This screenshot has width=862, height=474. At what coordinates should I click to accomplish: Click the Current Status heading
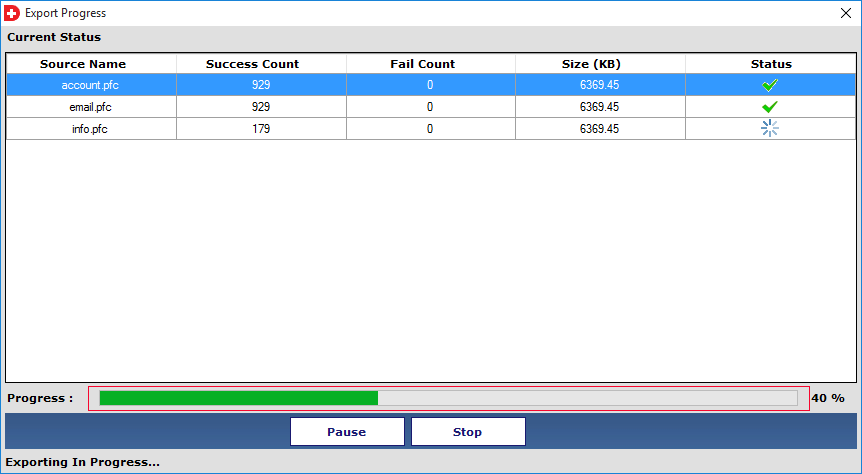pos(54,37)
